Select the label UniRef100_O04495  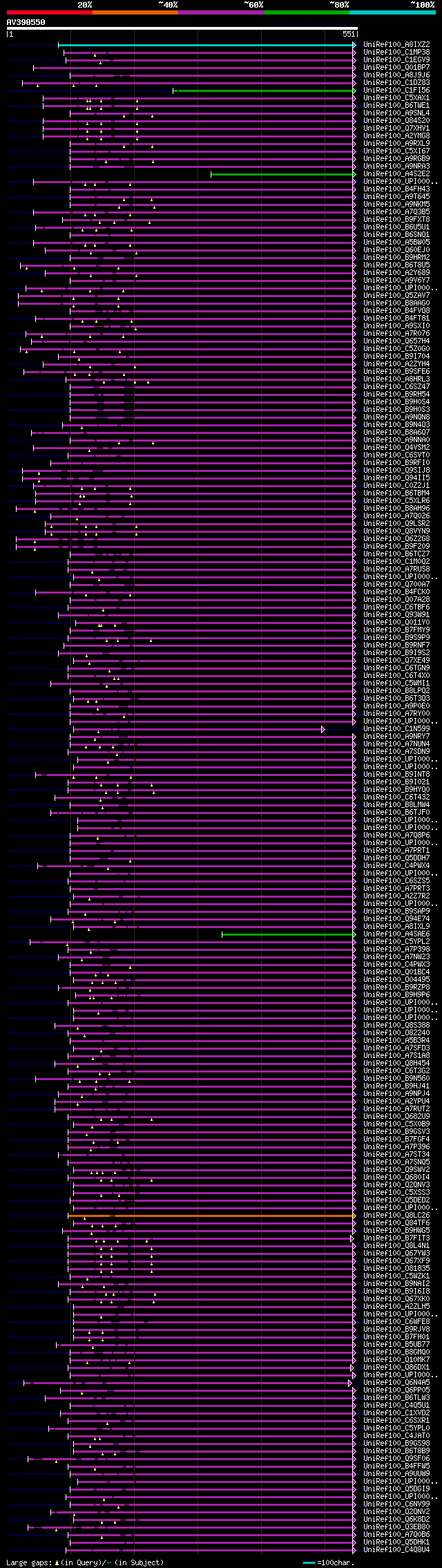[396, 980]
